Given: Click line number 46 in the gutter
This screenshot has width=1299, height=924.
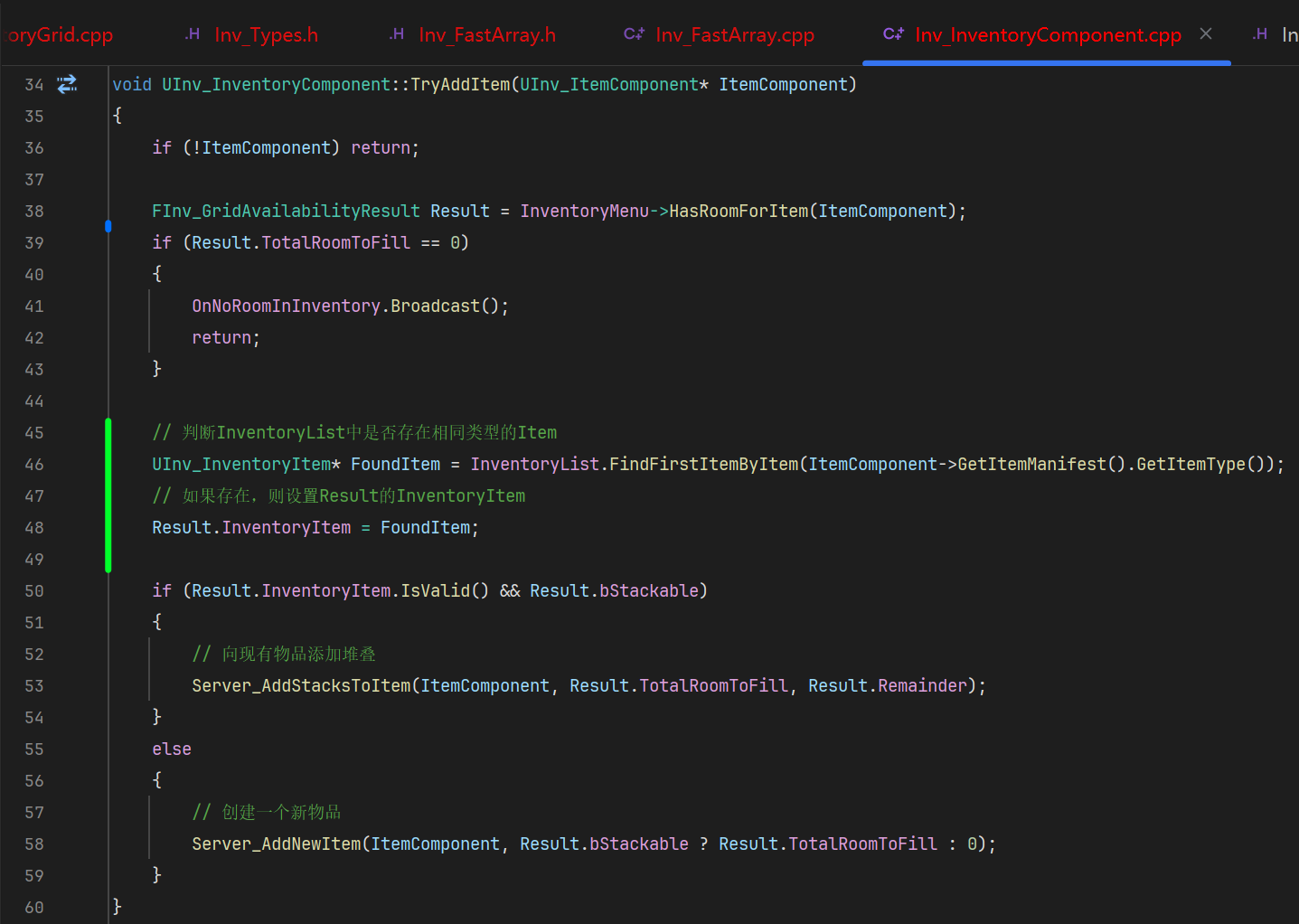Looking at the screenshot, I should click(x=34, y=465).
